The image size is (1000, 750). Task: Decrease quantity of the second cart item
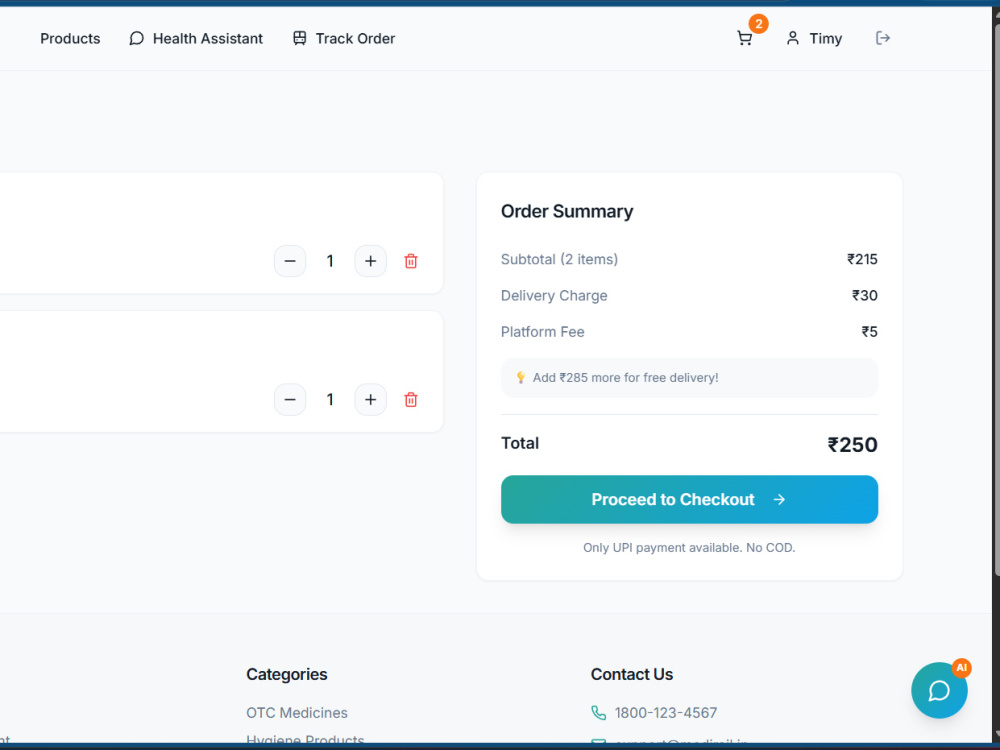290,399
